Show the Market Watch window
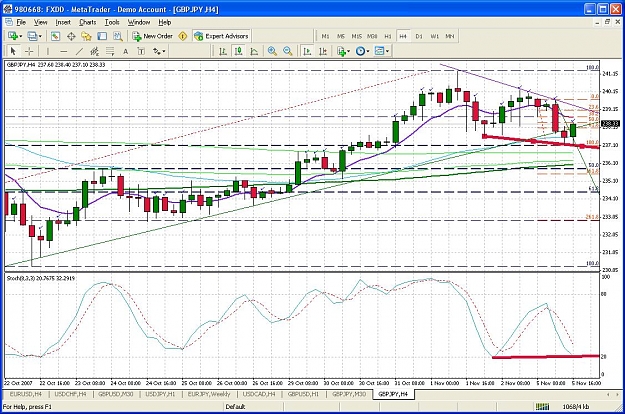Screen dimensions: 625x414 (x=55, y=36)
